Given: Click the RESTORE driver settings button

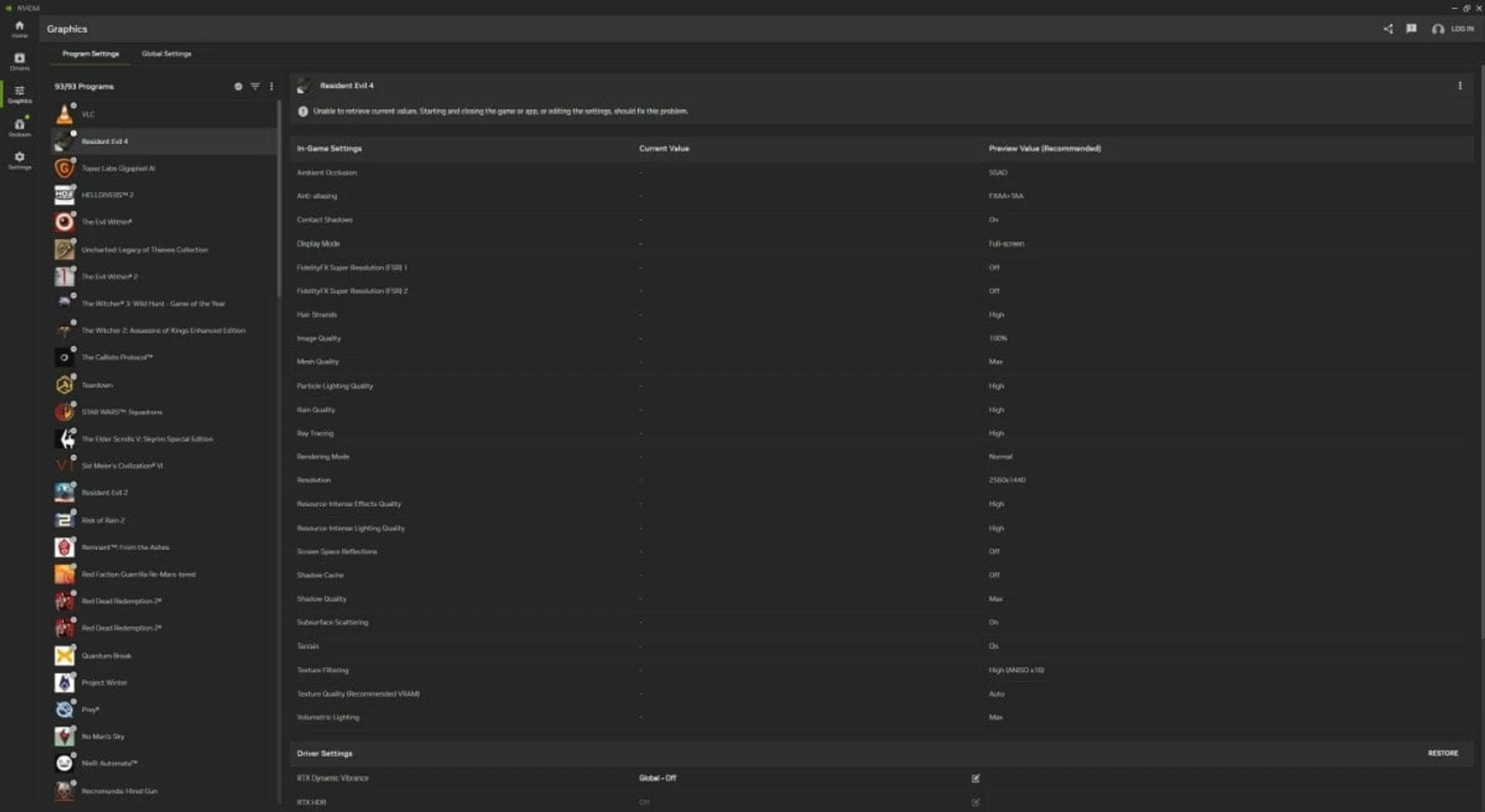Looking at the screenshot, I should click(1442, 753).
